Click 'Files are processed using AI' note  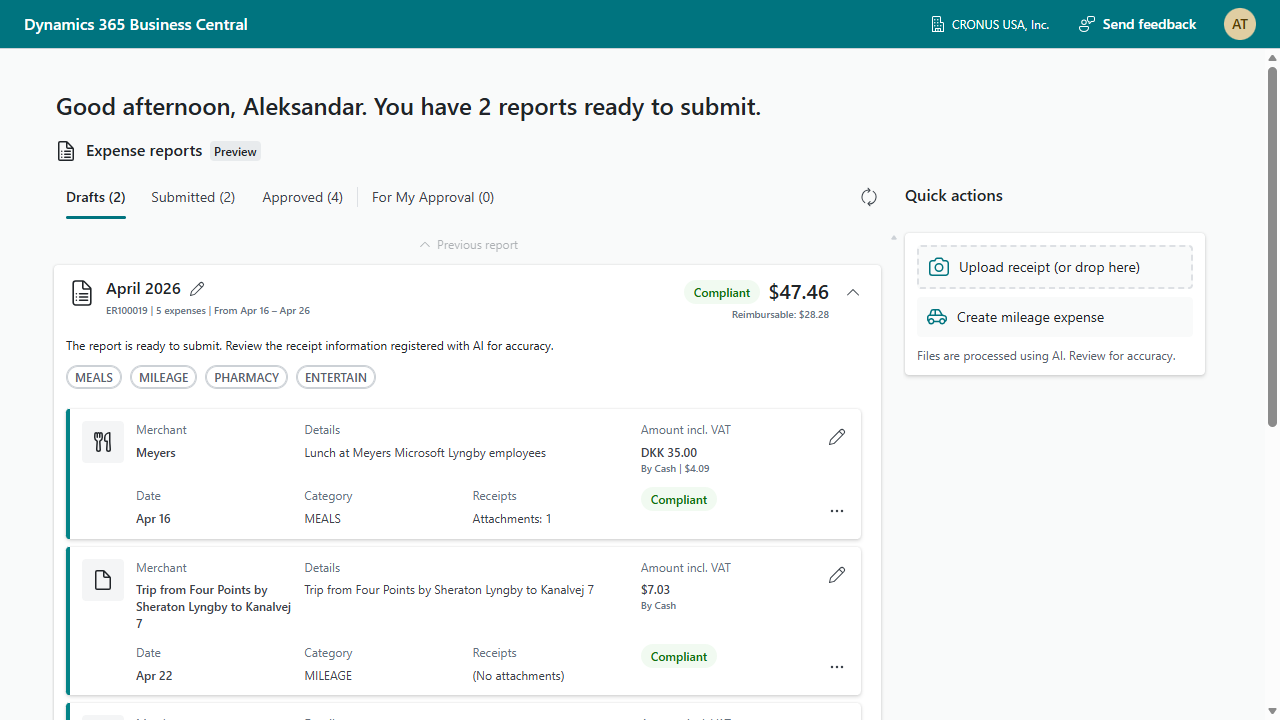[x=1046, y=356]
